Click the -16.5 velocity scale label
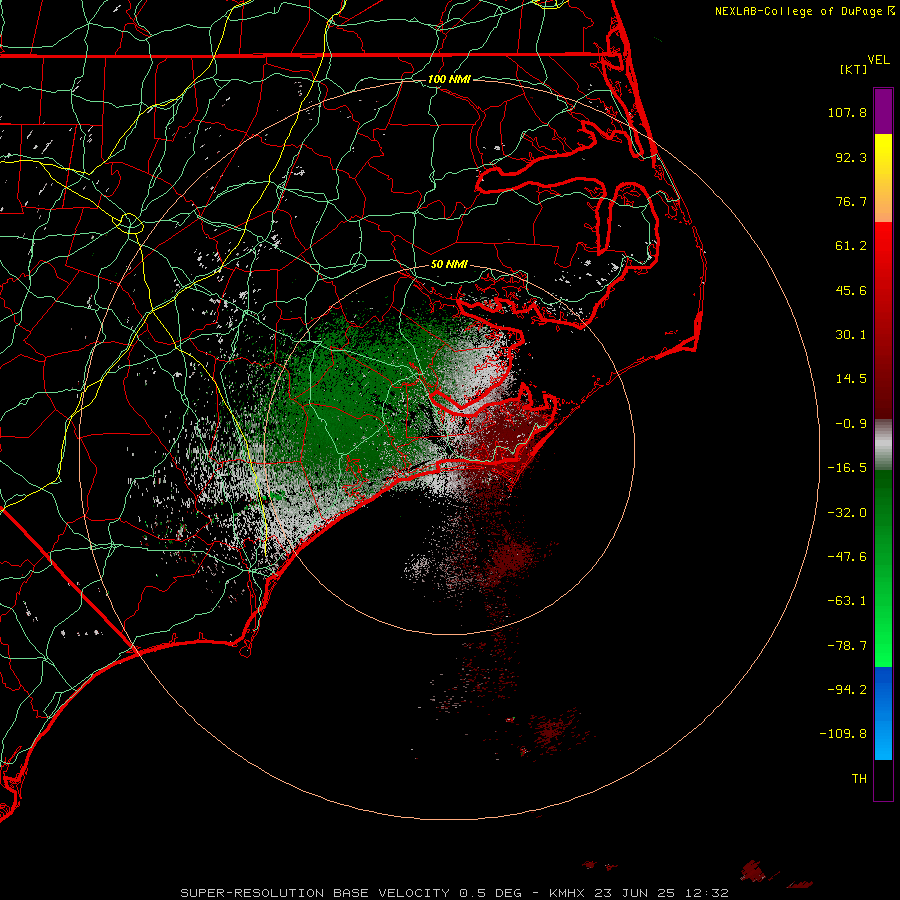900x900 pixels. coord(847,468)
